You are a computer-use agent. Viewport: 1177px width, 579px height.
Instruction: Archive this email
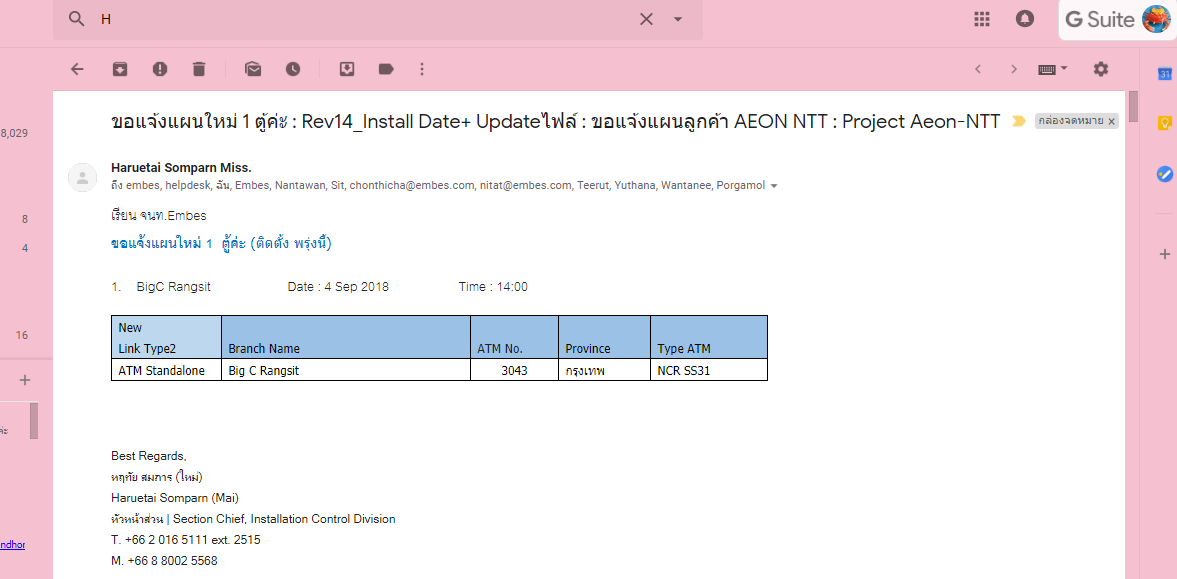119,69
